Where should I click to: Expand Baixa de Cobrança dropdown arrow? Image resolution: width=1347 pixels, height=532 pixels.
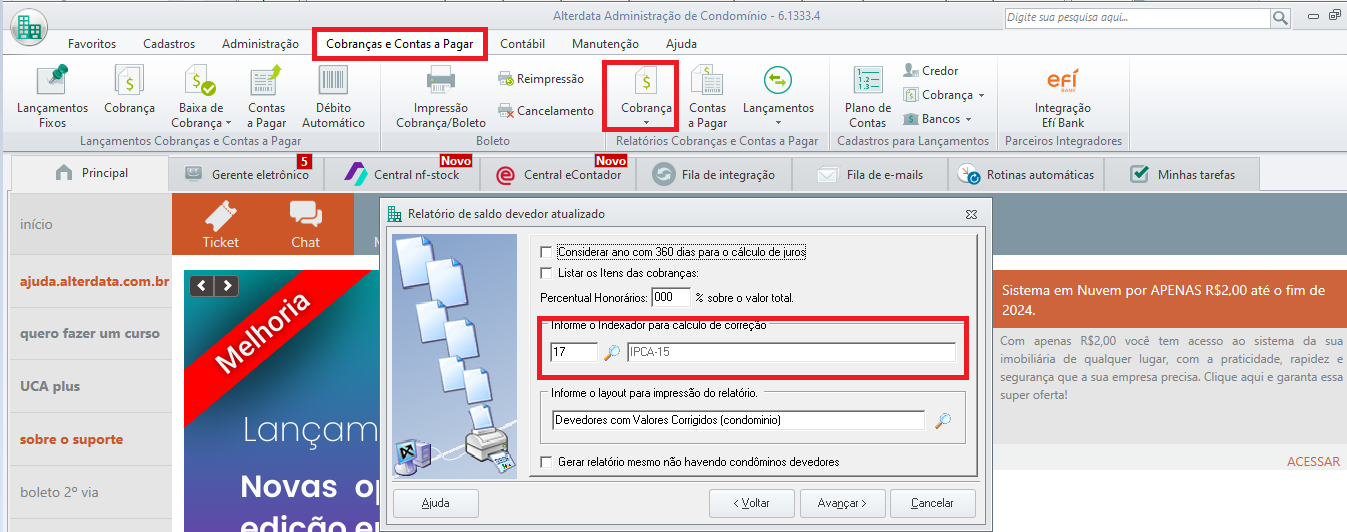click(227, 123)
